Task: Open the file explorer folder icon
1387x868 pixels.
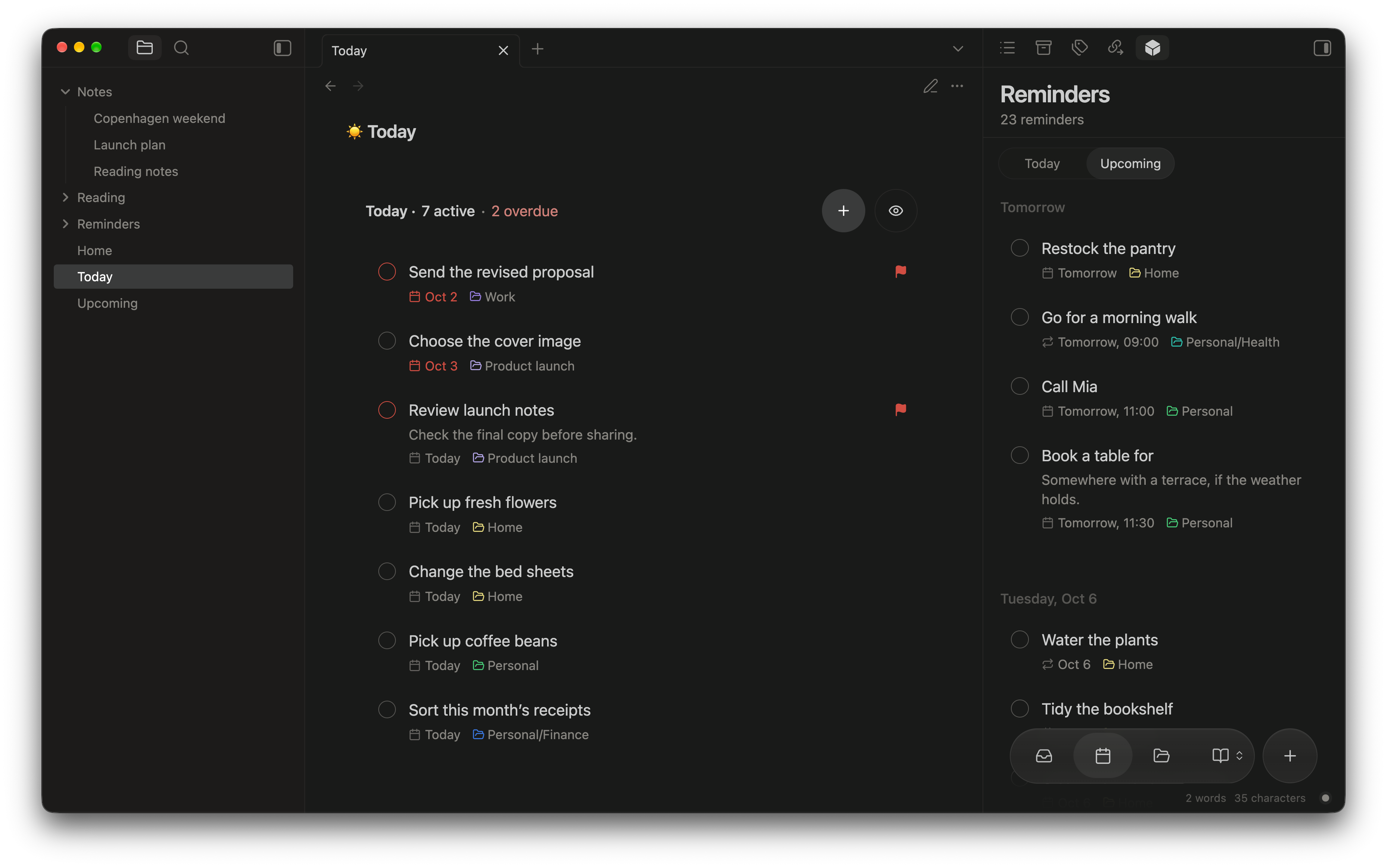Action: coord(145,48)
